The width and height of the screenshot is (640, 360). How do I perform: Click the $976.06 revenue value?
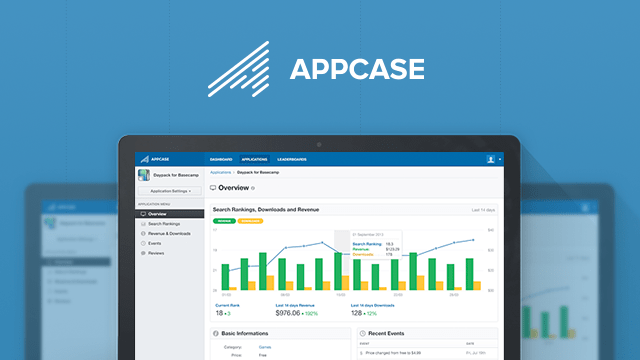click(288, 313)
